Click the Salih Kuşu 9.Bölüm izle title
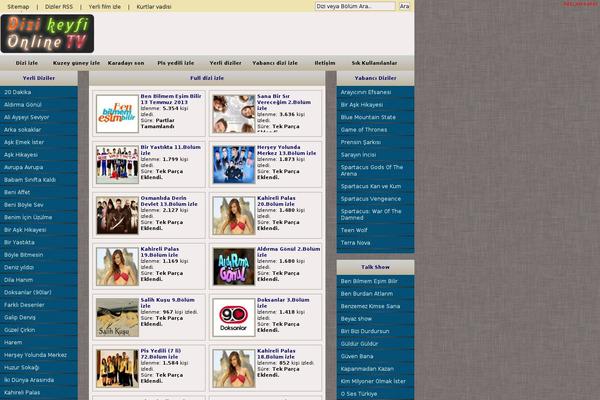This screenshot has width=600, height=400. [167, 303]
